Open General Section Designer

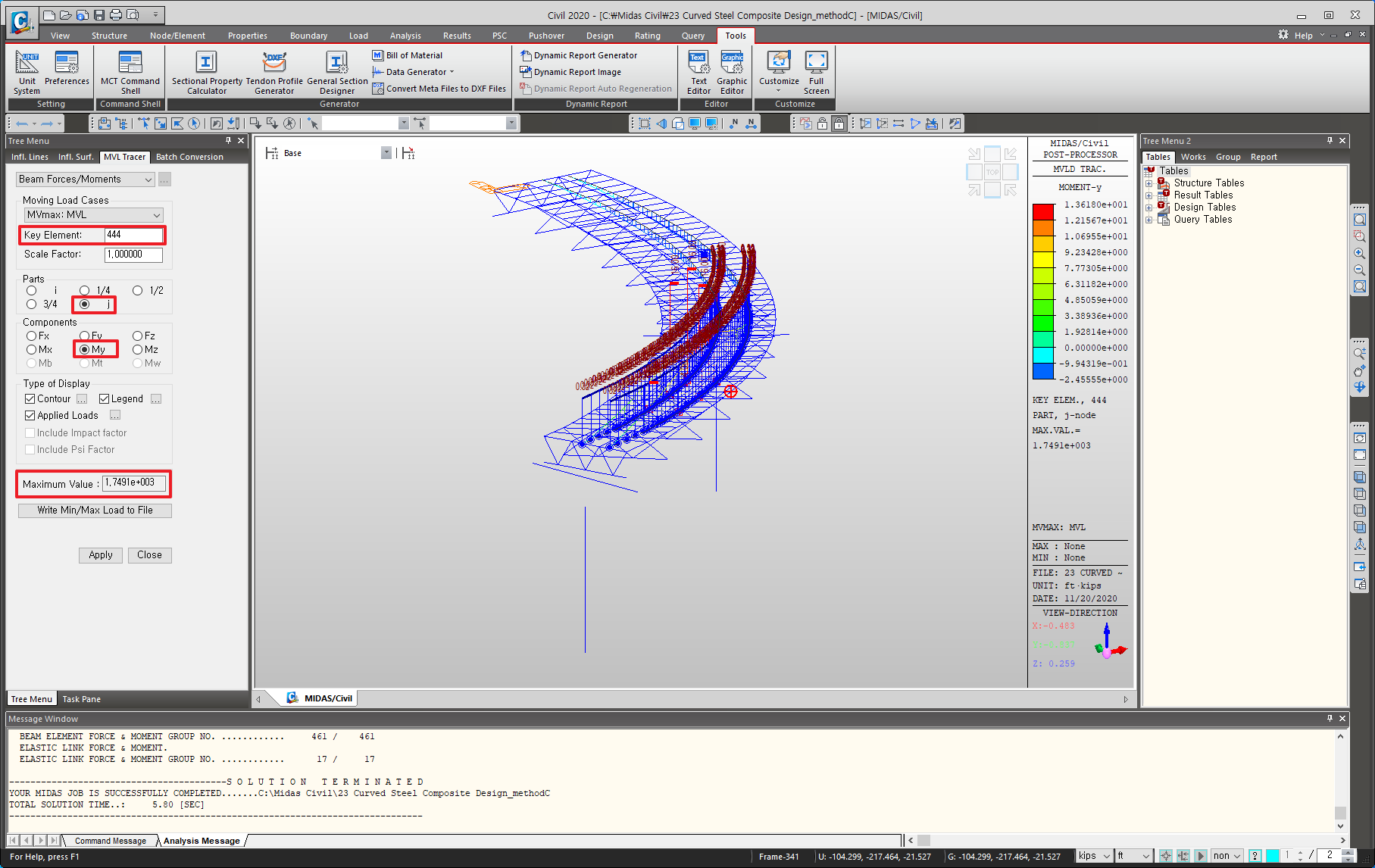click(337, 73)
